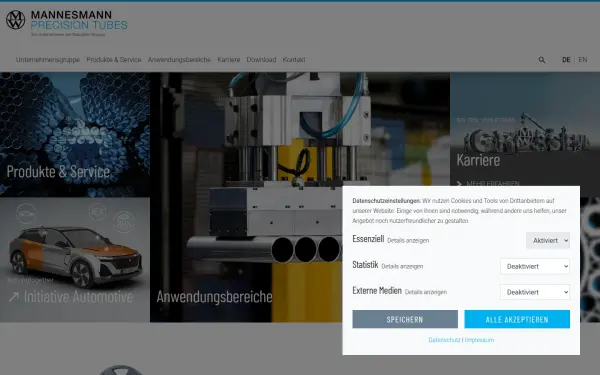
Task: Open the Unternehmensgruppe menu
Action: coord(48,60)
